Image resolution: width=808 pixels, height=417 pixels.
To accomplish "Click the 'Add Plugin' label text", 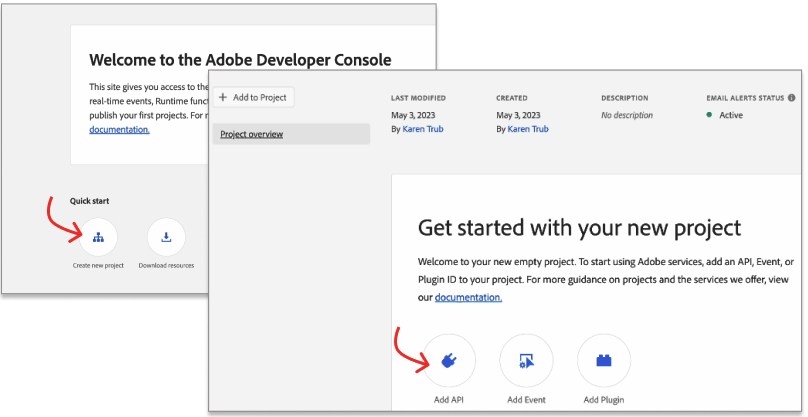I will [x=604, y=400].
